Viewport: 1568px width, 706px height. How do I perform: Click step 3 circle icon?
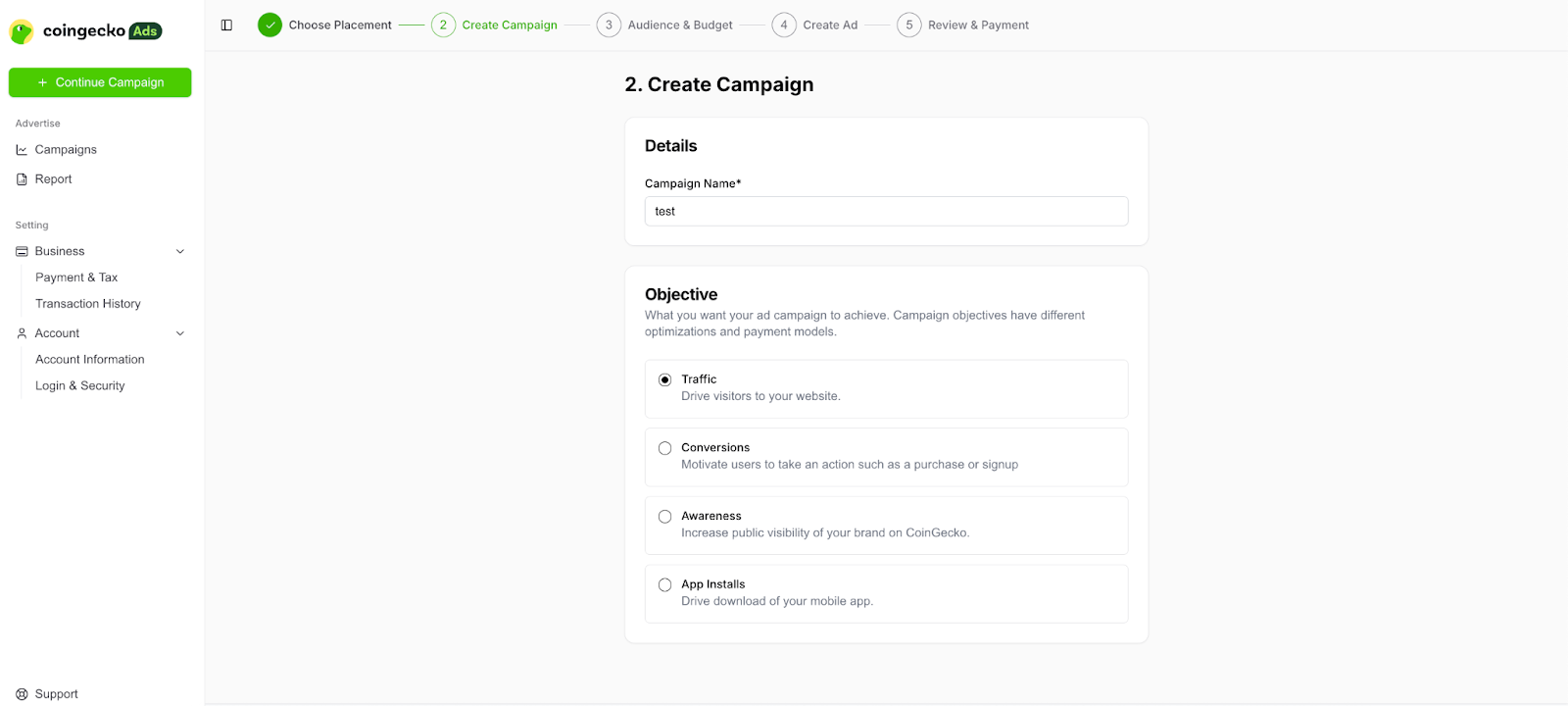tap(609, 25)
